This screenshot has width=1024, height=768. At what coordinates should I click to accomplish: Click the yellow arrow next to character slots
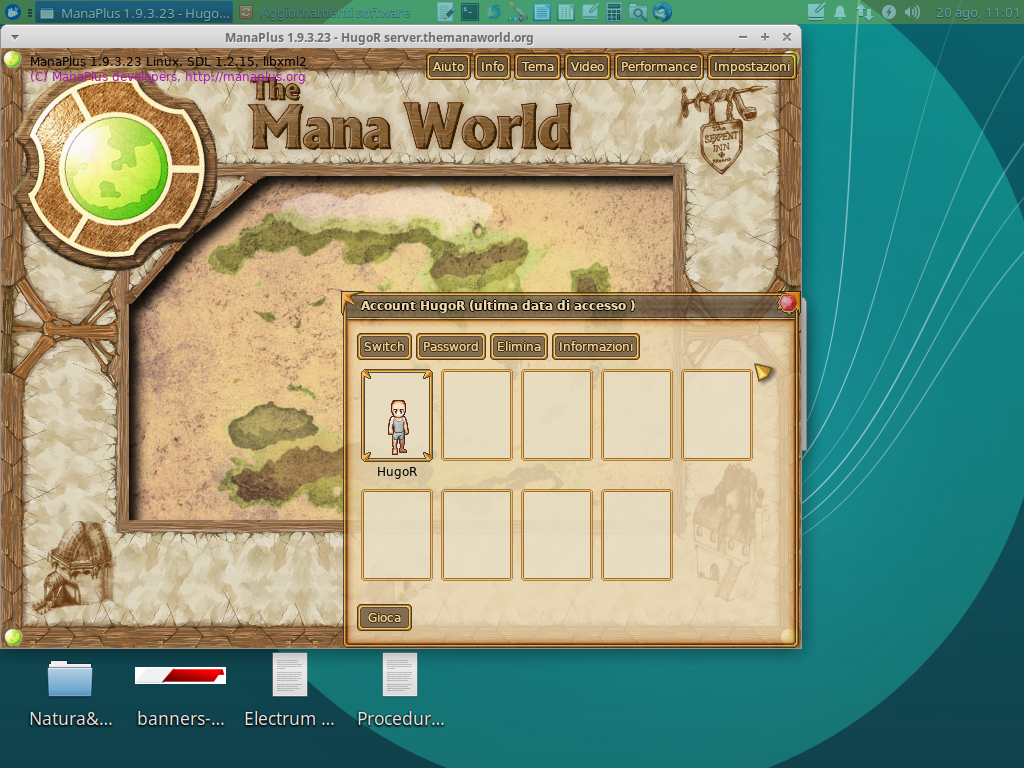tap(763, 372)
